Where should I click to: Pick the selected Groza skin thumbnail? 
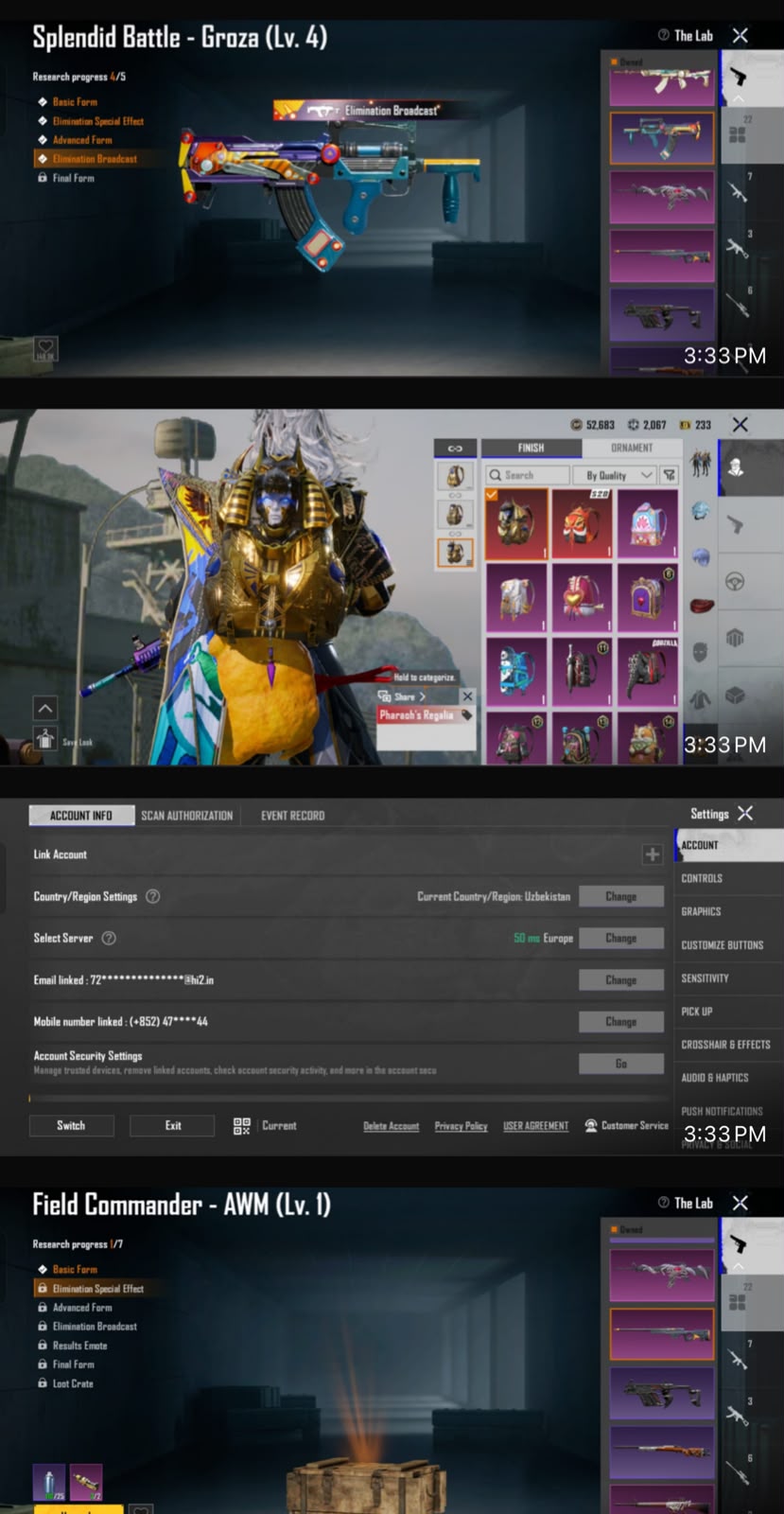coord(662,137)
